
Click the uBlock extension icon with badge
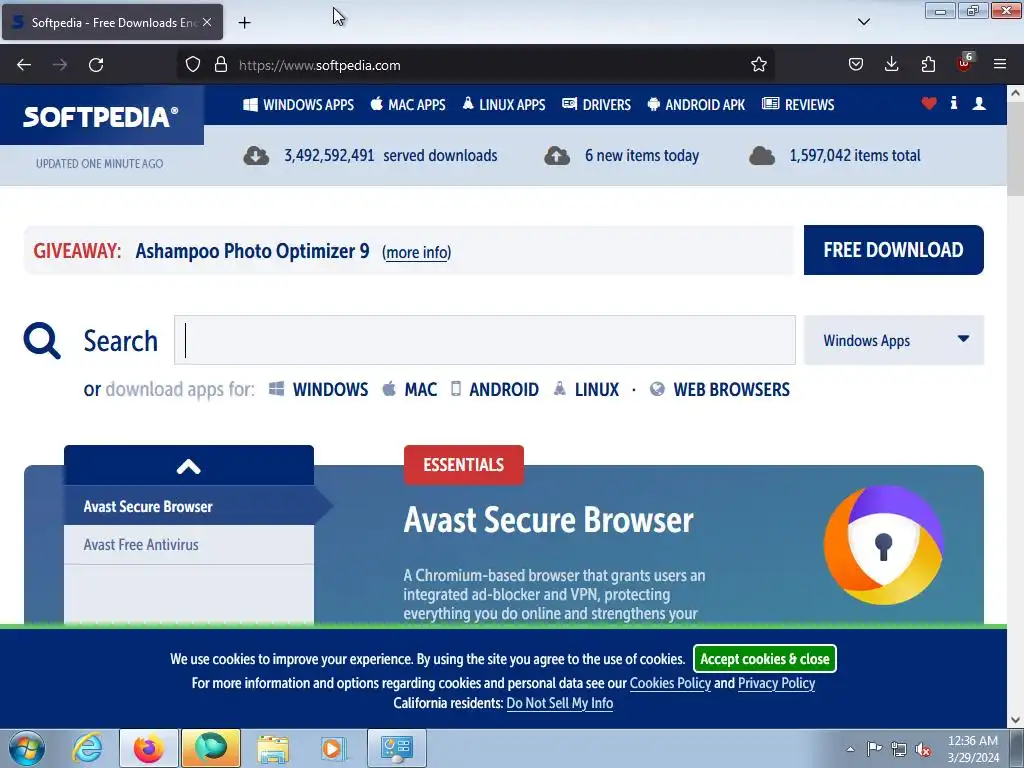965,63
